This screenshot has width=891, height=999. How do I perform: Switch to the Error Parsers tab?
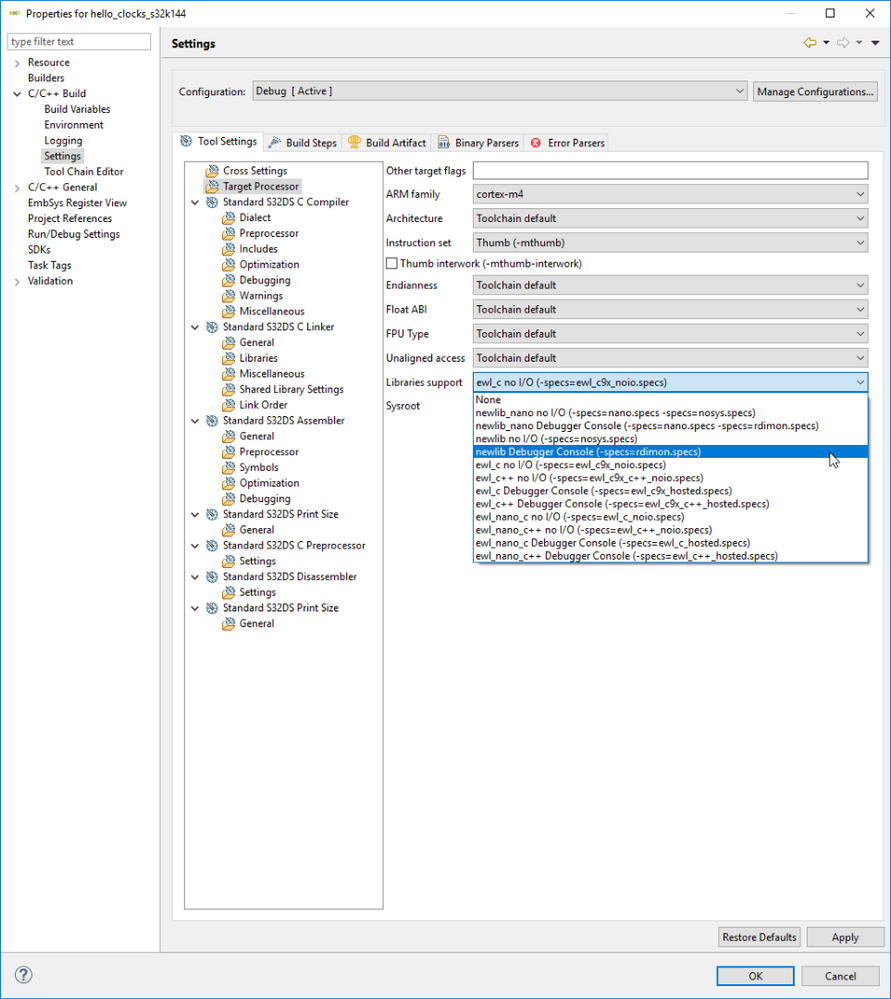[567, 143]
